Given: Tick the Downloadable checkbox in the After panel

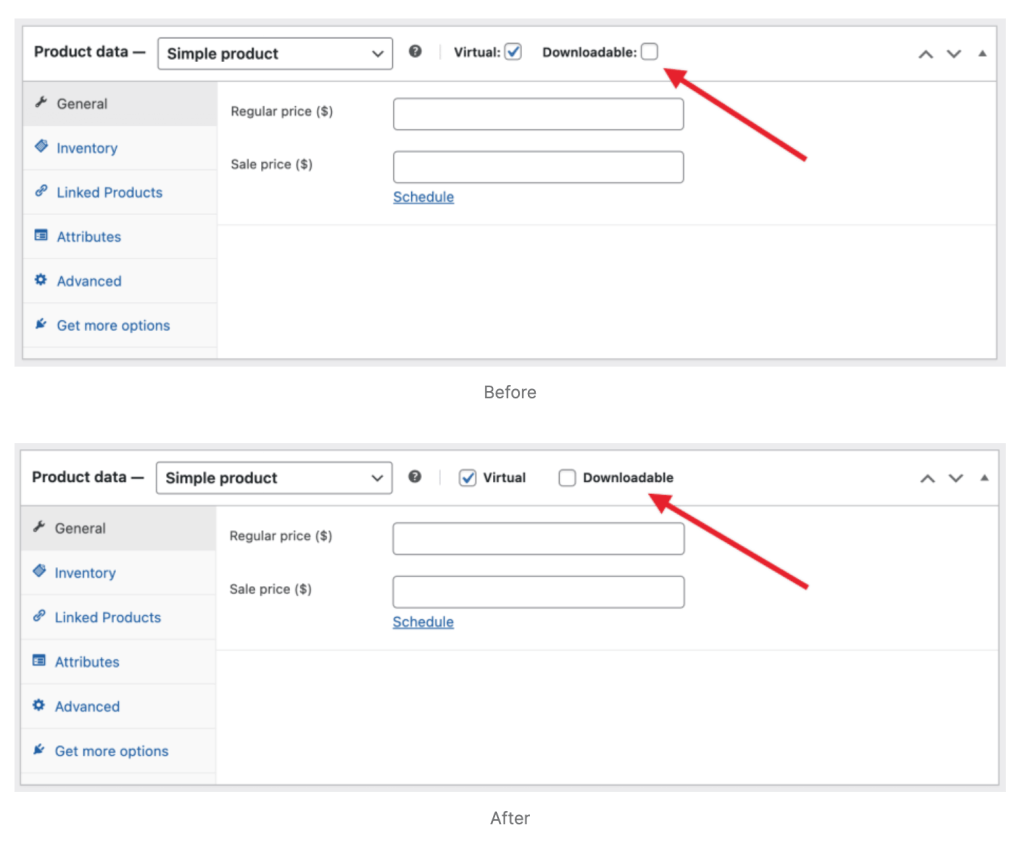Looking at the screenshot, I should (567, 478).
